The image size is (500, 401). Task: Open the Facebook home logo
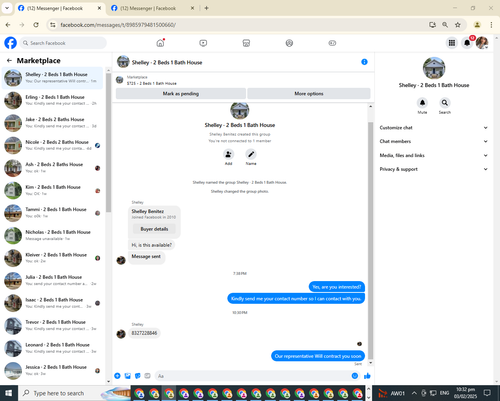[x=10, y=43]
